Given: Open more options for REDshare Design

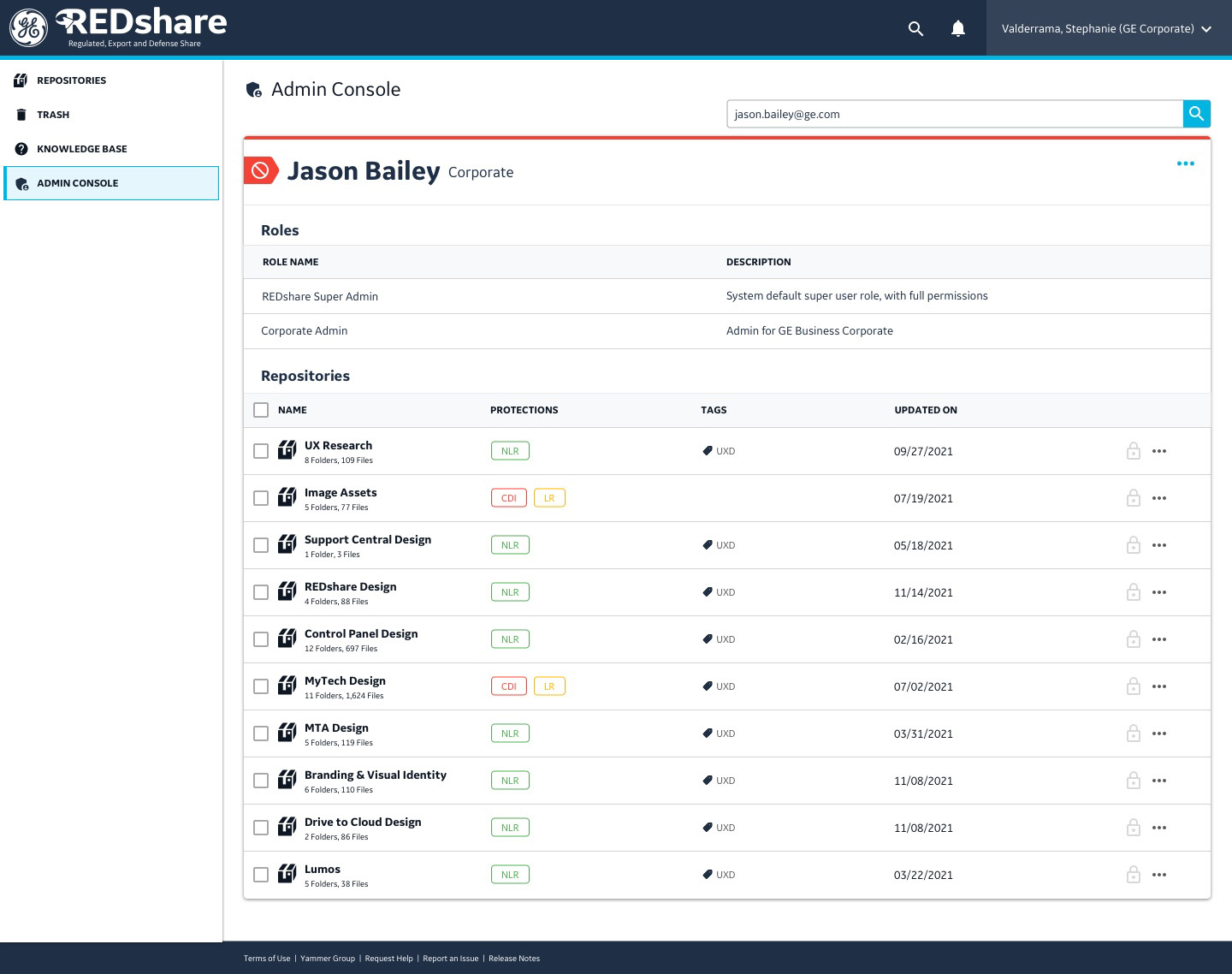Looking at the screenshot, I should pos(1159,592).
